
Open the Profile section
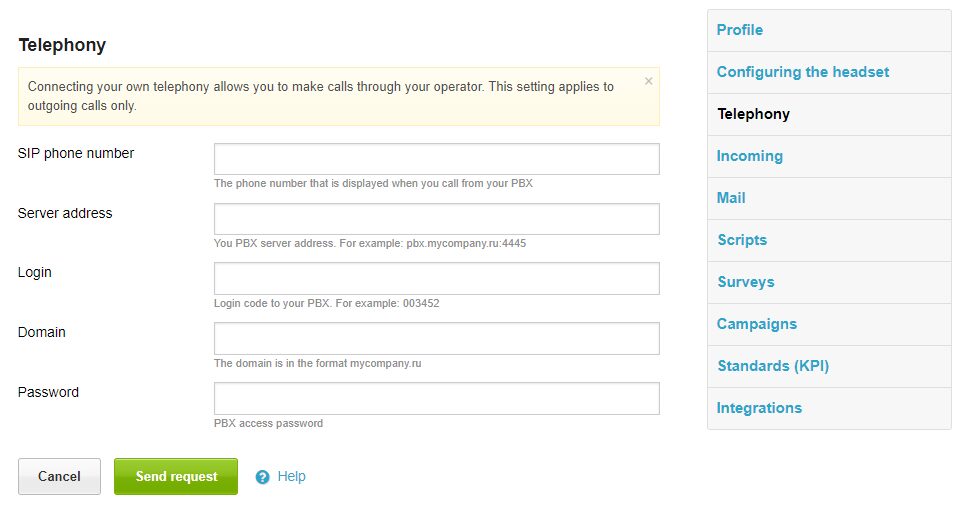[740, 30]
